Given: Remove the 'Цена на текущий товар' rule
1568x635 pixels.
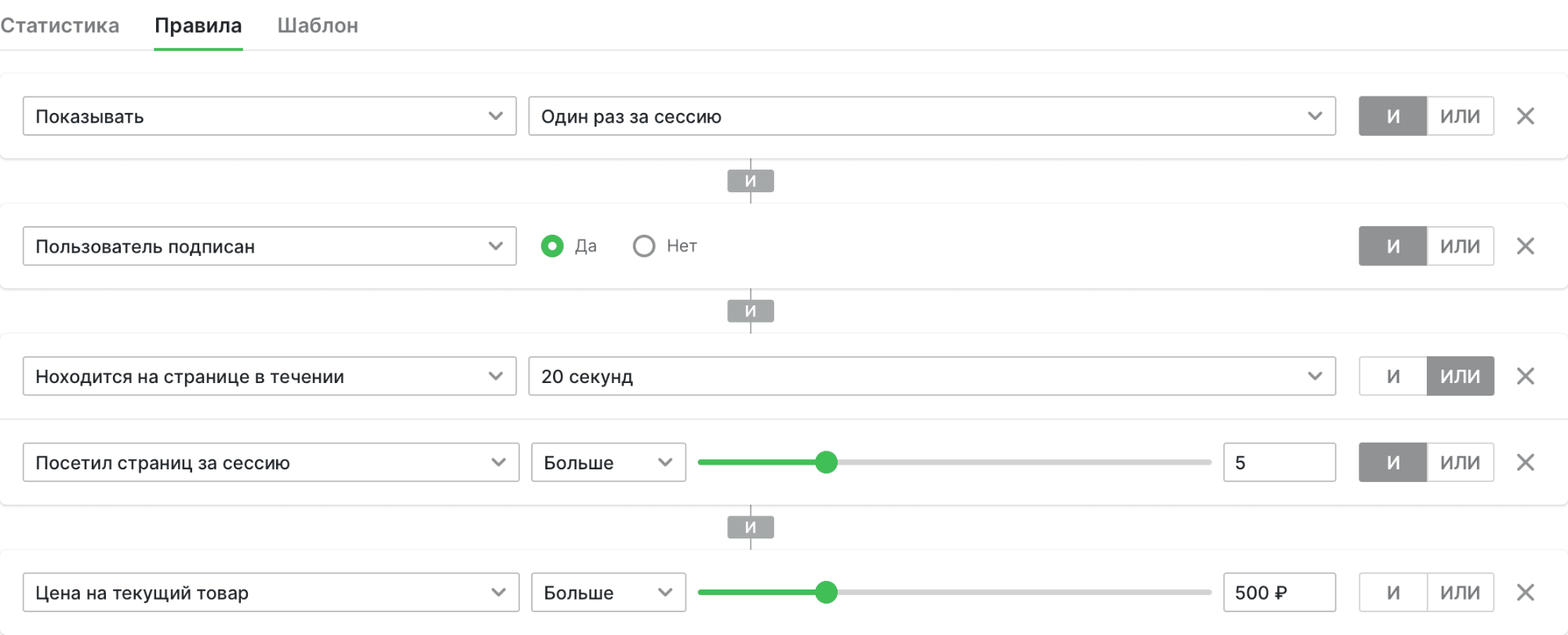Looking at the screenshot, I should click(x=1525, y=593).
